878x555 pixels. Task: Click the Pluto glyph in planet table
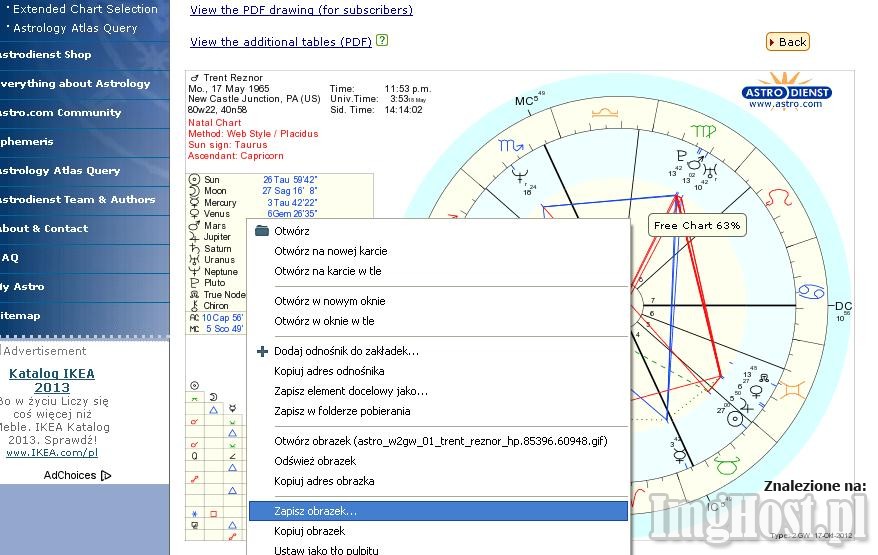(x=194, y=283)
